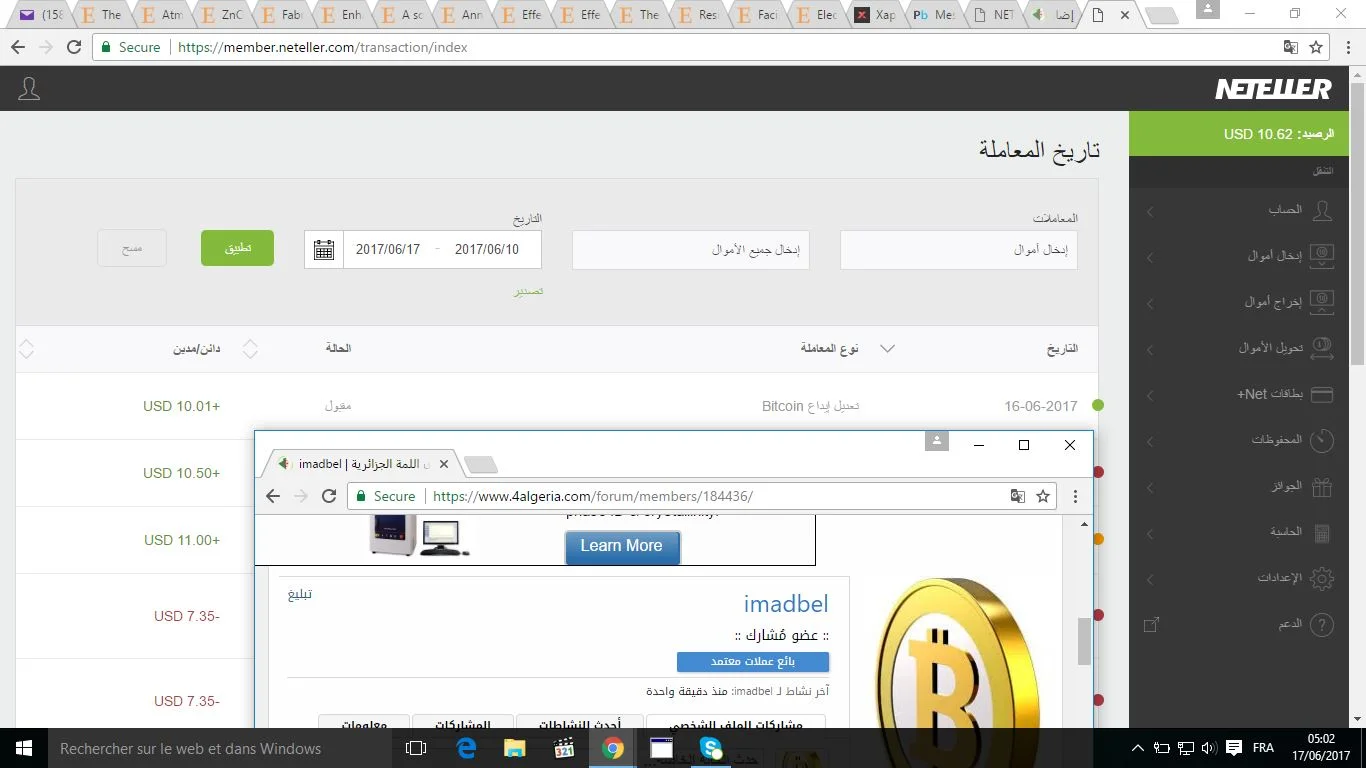Open Skype from the Windows taskbar

tap(711, 748)
